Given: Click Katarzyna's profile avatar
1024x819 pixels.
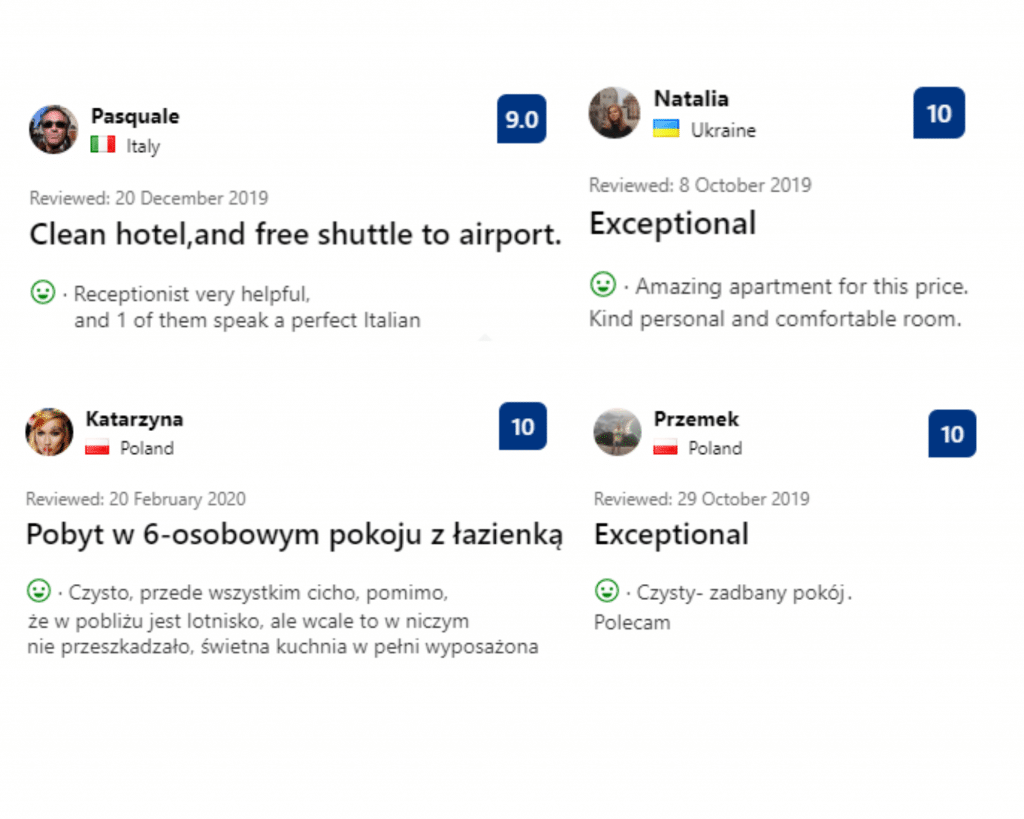Looking at the screenshot, I should pos(49,432).
